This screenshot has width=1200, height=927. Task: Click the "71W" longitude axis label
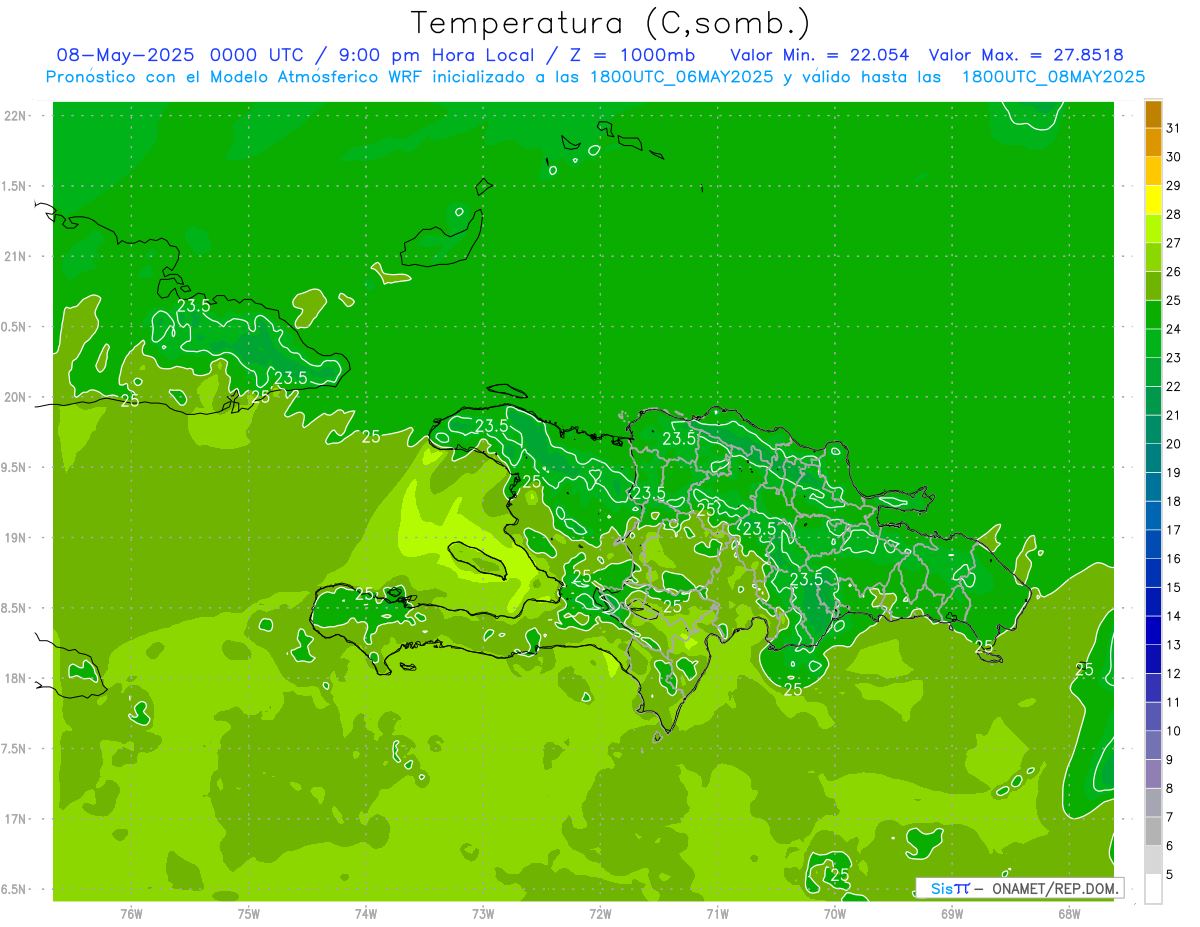pos(717,913)
